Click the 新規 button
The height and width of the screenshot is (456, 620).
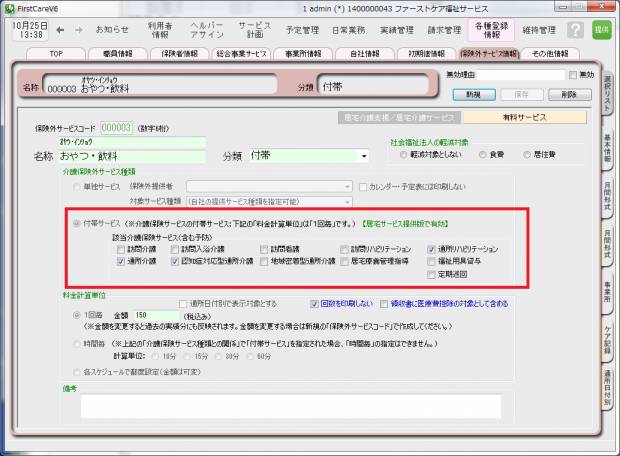(473, 94)
